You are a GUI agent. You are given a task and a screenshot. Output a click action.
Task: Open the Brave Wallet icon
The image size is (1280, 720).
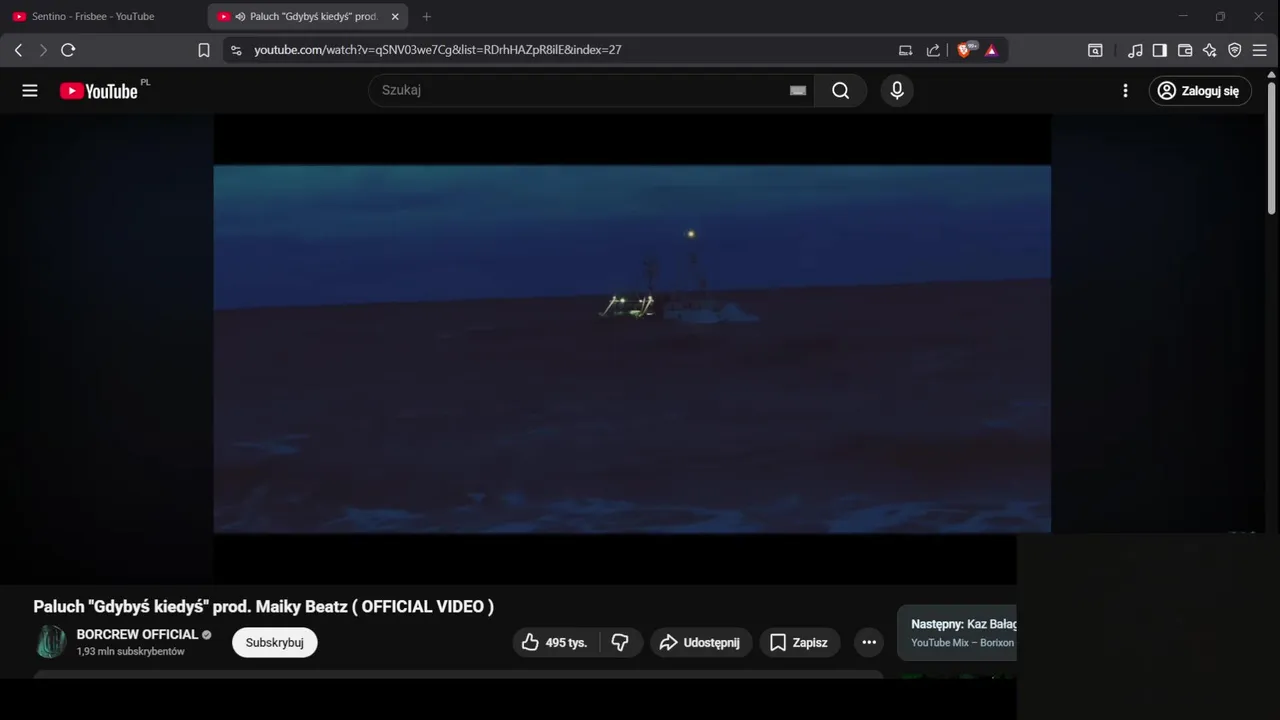point(1185,50)
